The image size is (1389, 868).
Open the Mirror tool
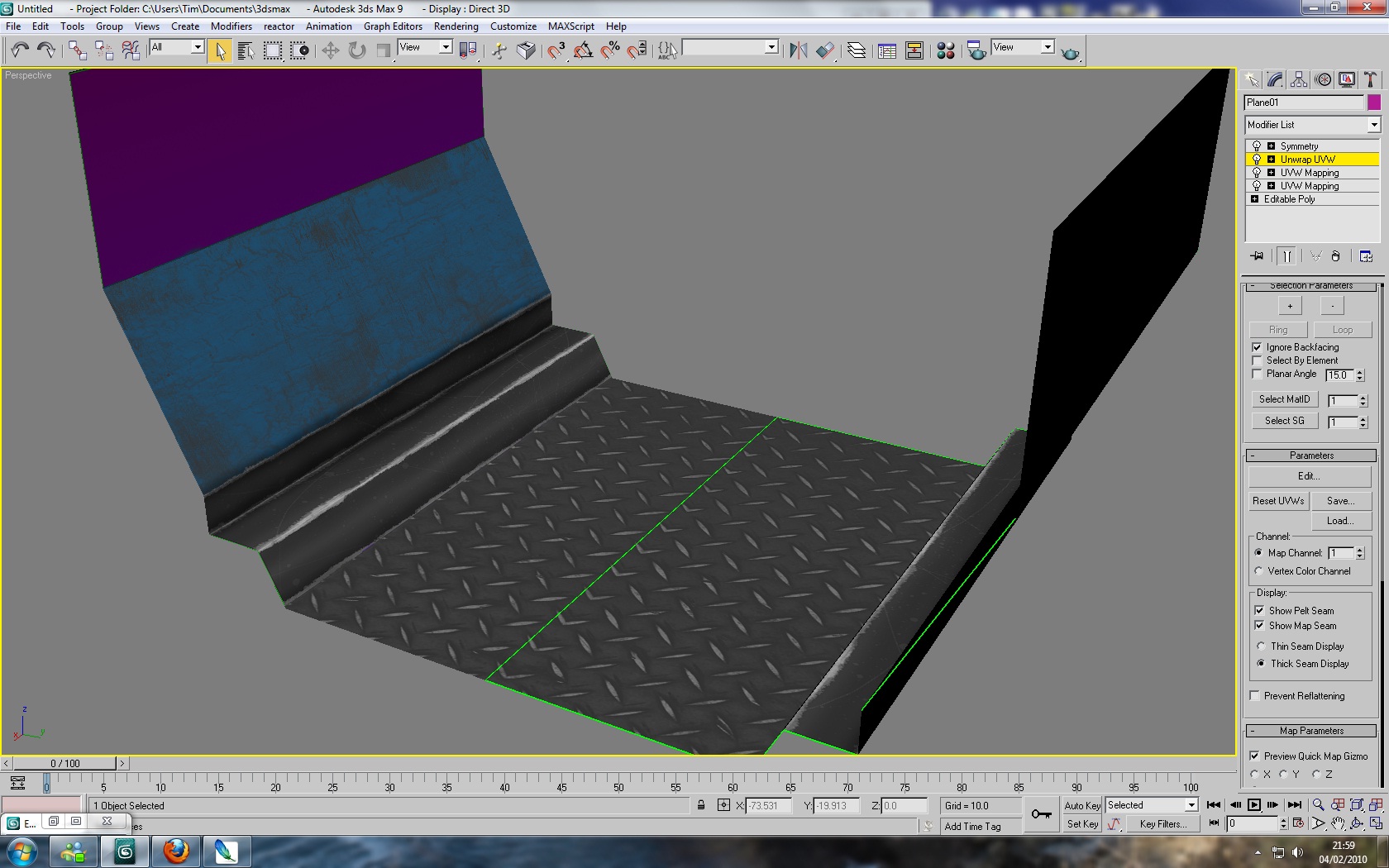(798, 50)
